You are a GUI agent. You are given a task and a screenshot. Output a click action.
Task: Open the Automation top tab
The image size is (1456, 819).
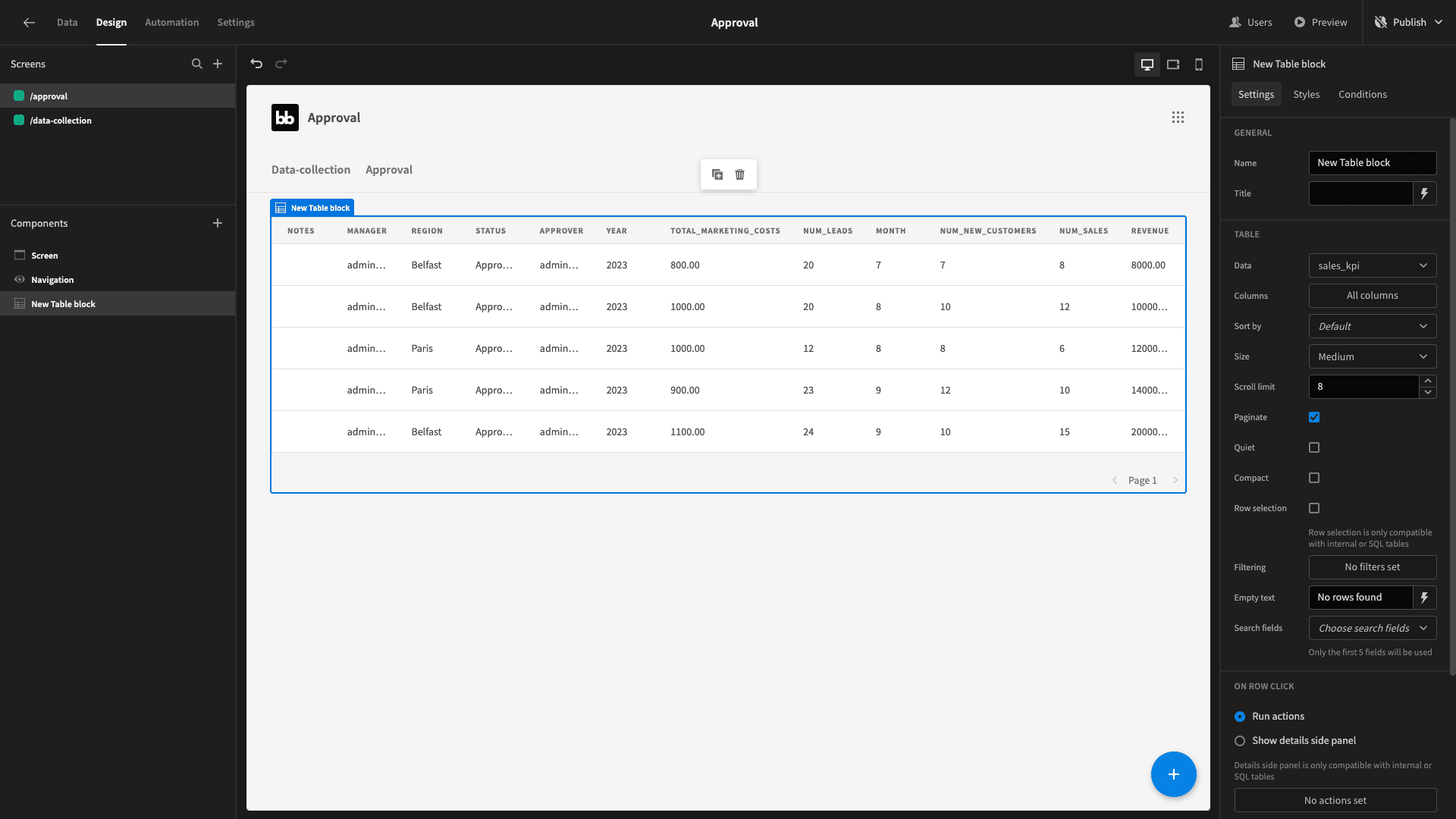point(172,23)
